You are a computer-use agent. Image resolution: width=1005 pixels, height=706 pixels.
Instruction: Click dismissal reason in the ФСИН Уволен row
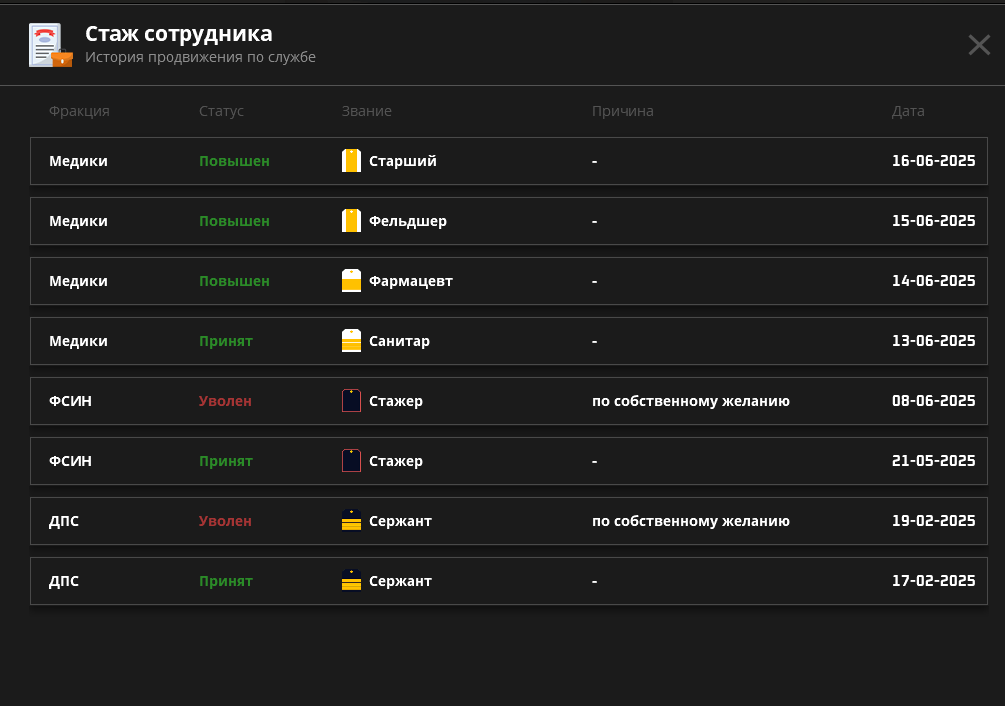tap(690, 401)
